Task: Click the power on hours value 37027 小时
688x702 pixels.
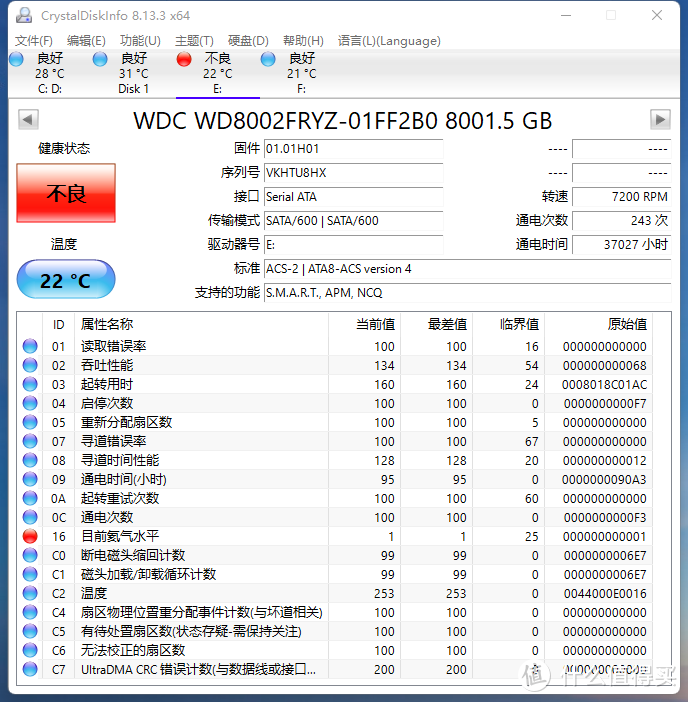Action: click(x=621, y=244)
